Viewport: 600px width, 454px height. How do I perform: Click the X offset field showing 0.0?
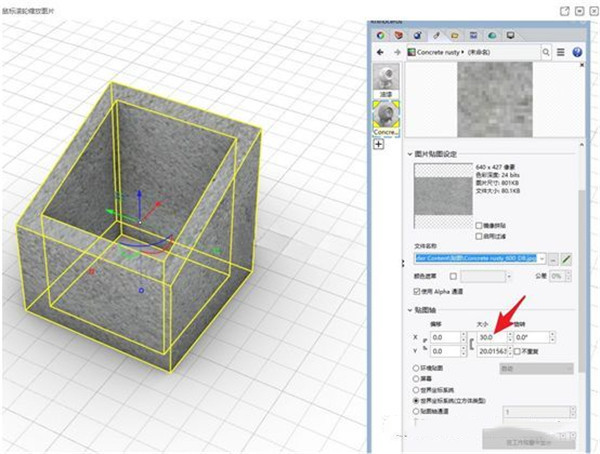446,337
